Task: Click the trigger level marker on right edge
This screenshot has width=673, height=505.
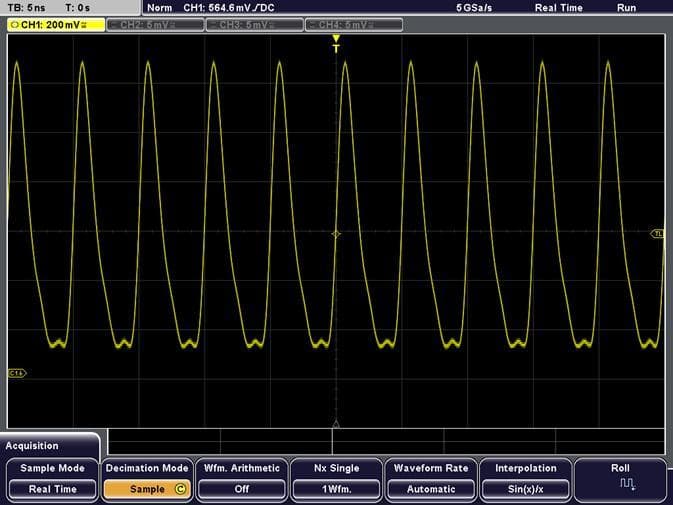Action: (658, 233)
